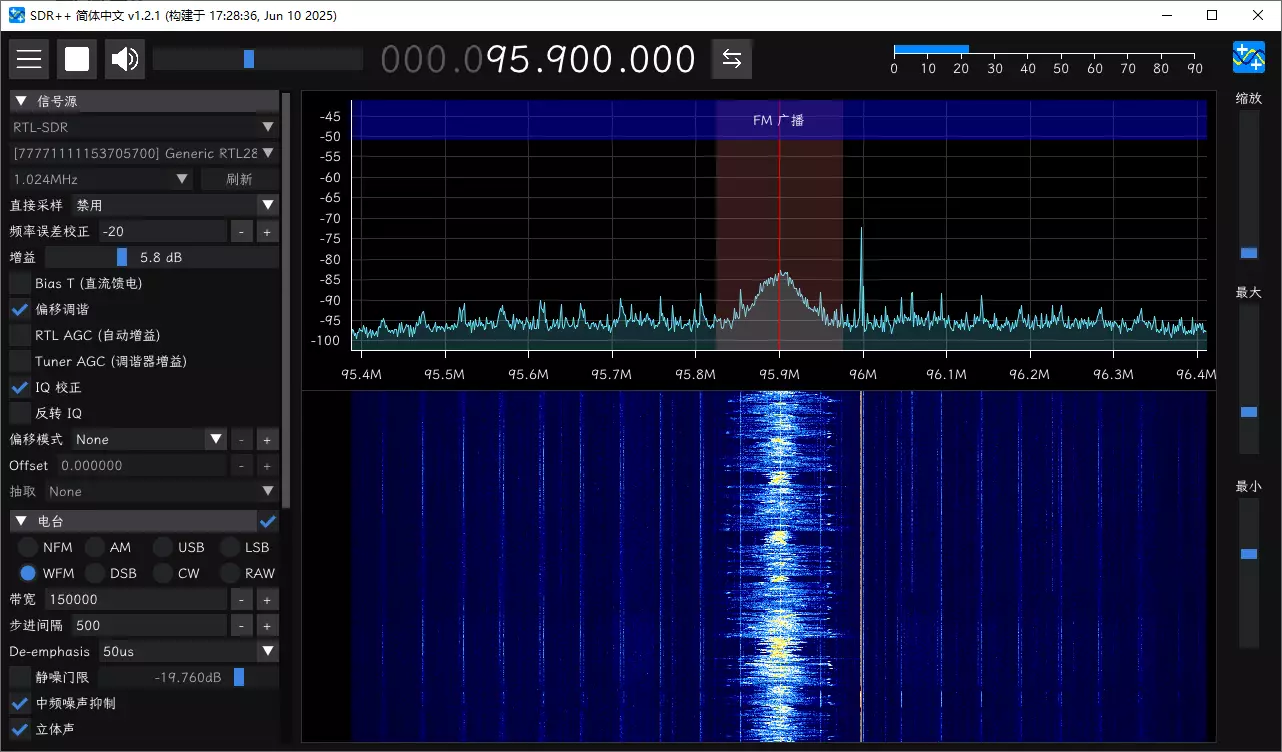
Task: Toggle the 电台 section enable checkmark
Action: [x=268, y=521]
